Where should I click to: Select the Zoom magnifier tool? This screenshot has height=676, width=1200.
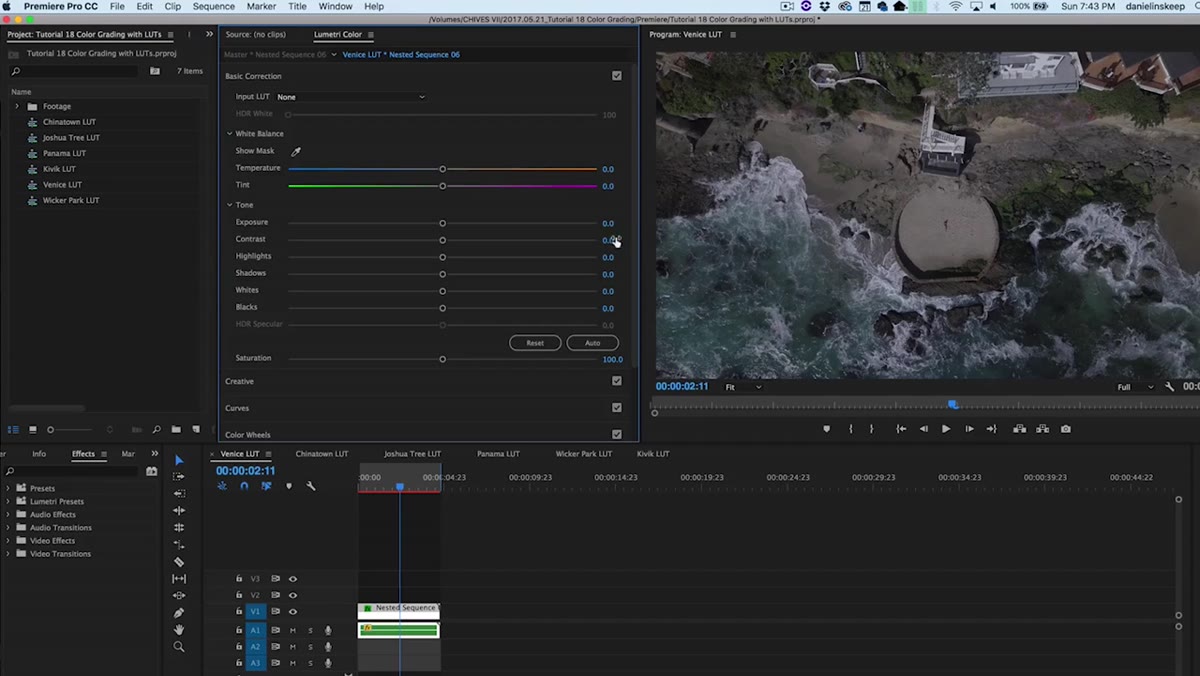pyautogui.click(x=179, y=647)
